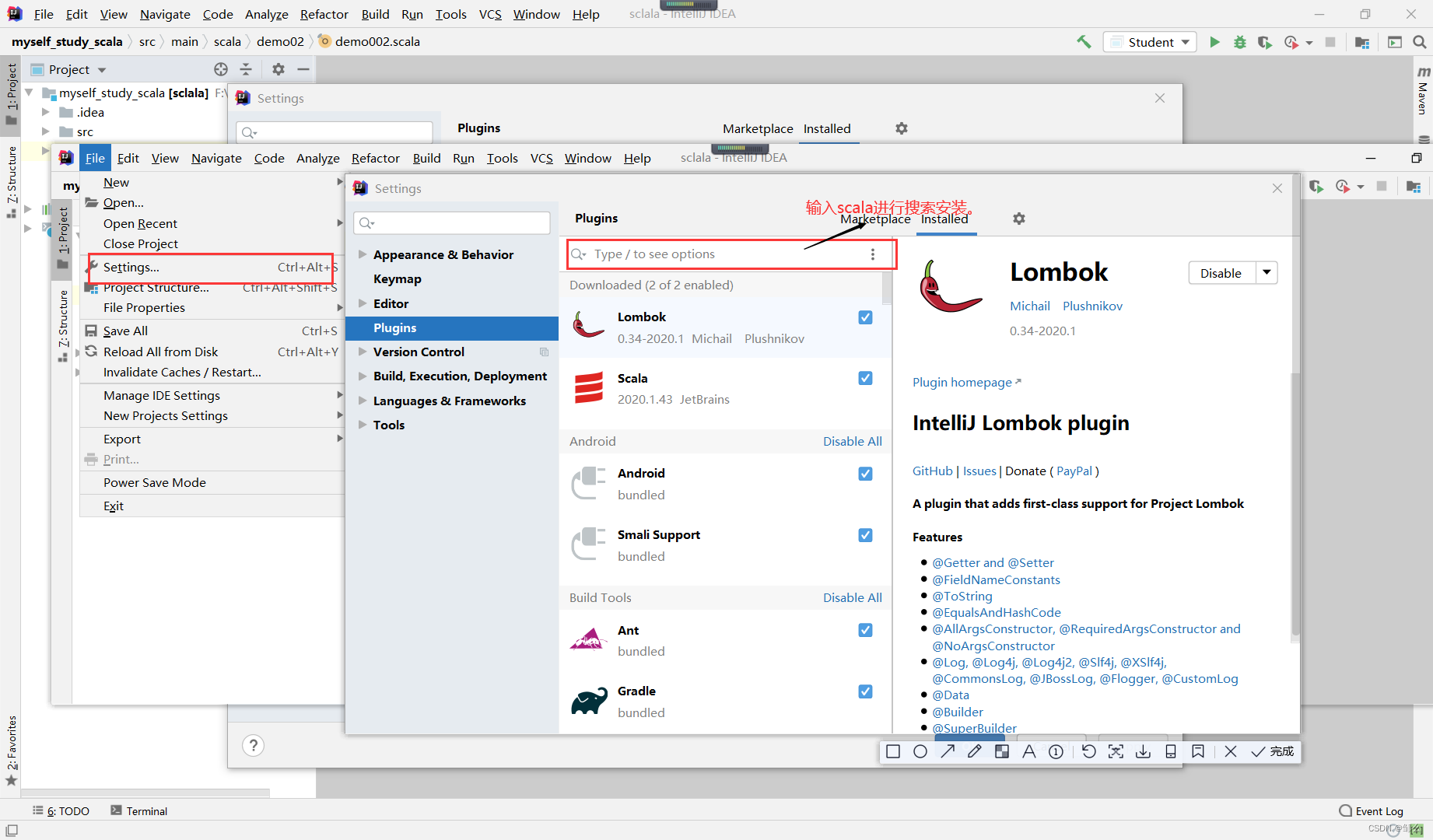Select ellipse annotation tool

(x=920, y=751)
